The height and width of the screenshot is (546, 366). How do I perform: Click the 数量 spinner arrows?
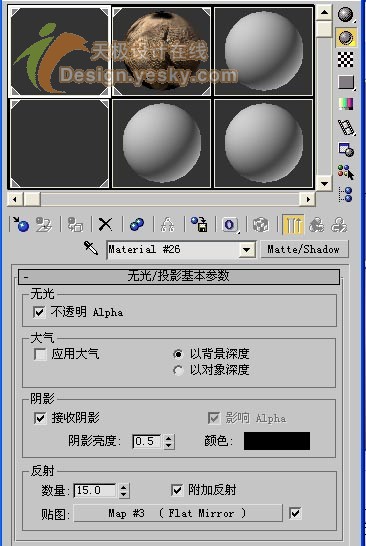[124, 491]
